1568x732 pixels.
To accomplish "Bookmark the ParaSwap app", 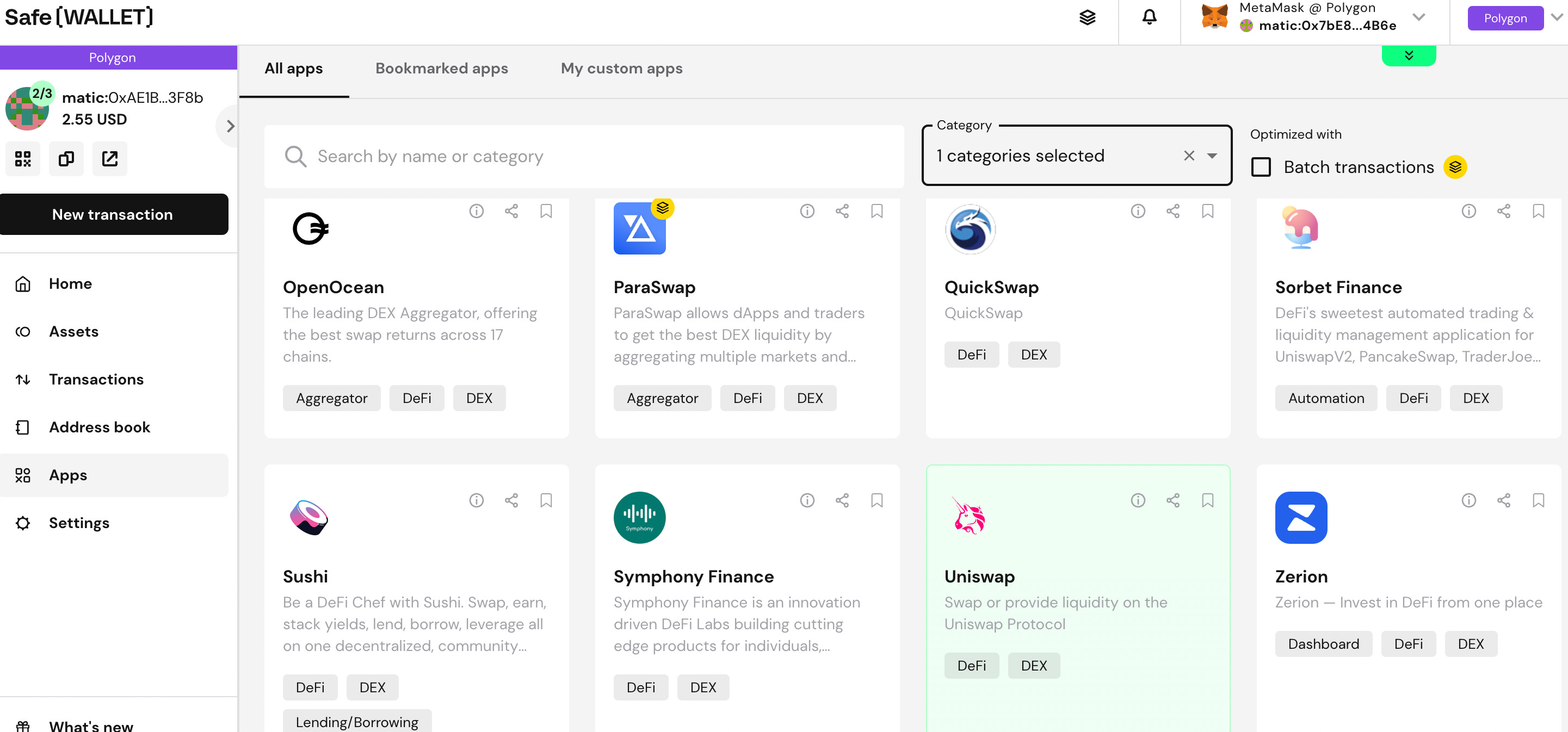I will pyautogui.click(x=876, y=211).
